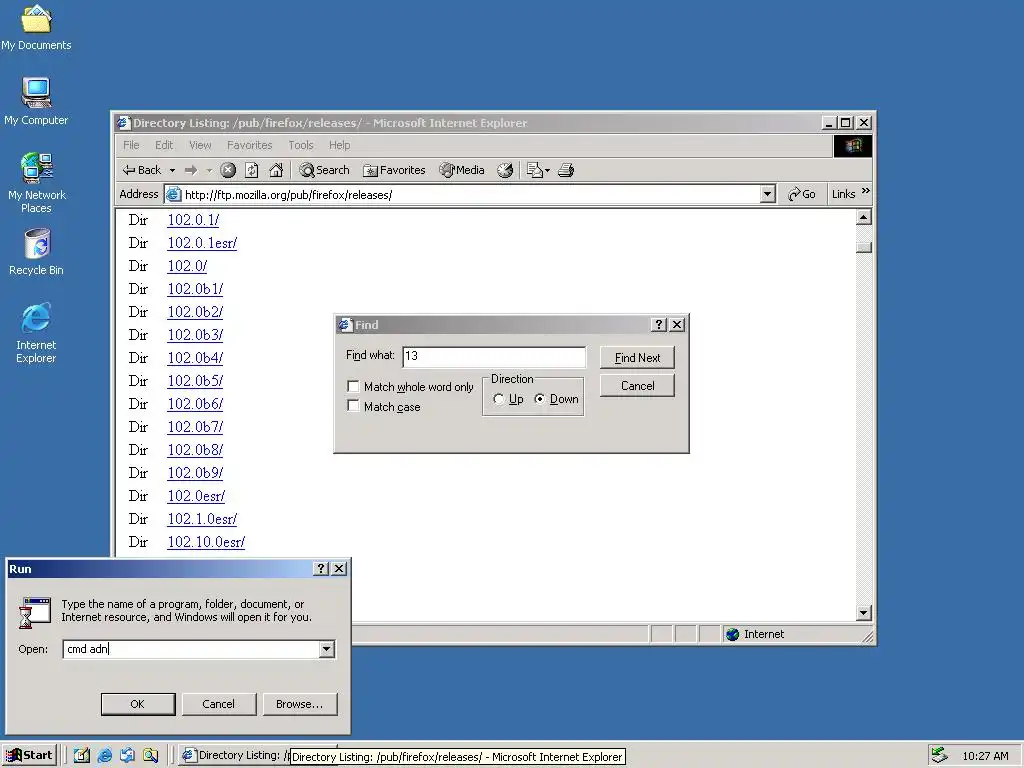
Task: Open the Favorites menu
Action: 249,145
